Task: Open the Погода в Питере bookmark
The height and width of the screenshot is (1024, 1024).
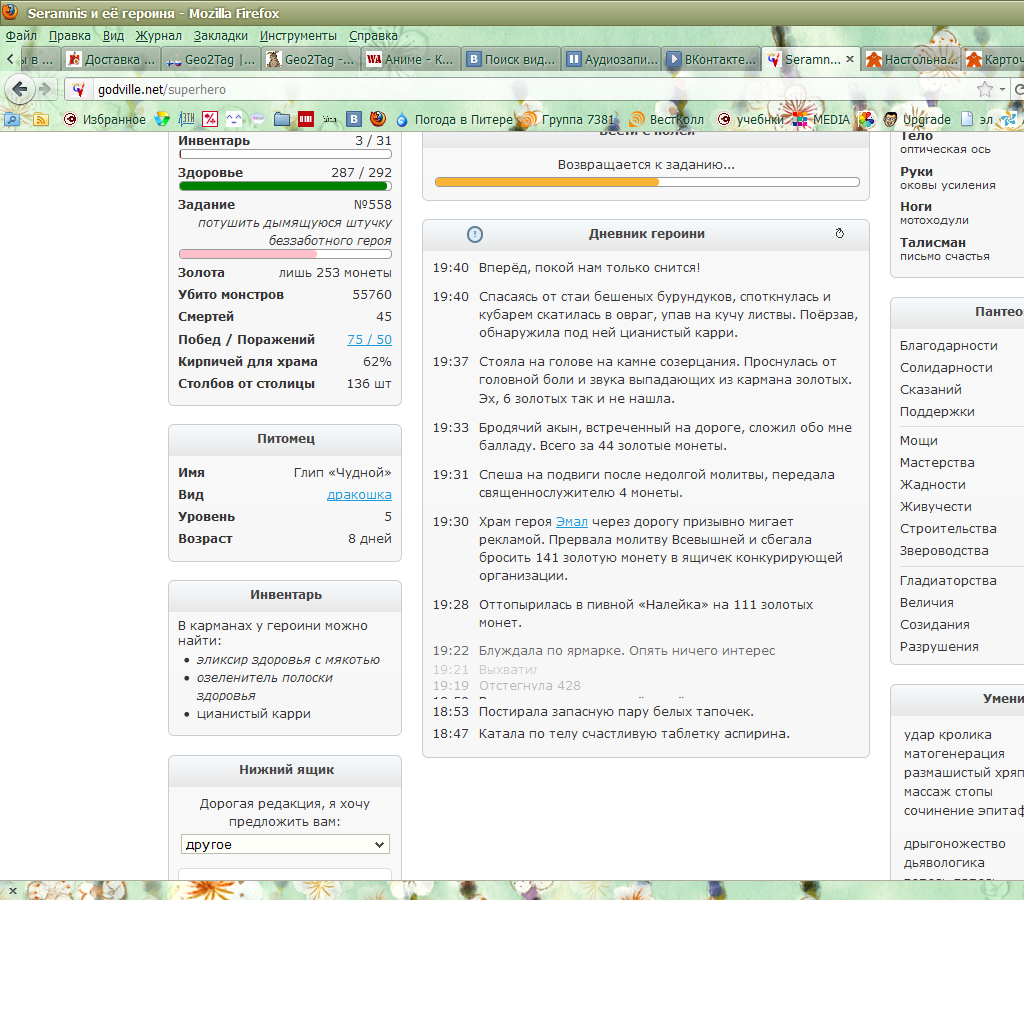Action: pyautogui.click(x=454, y=119)
